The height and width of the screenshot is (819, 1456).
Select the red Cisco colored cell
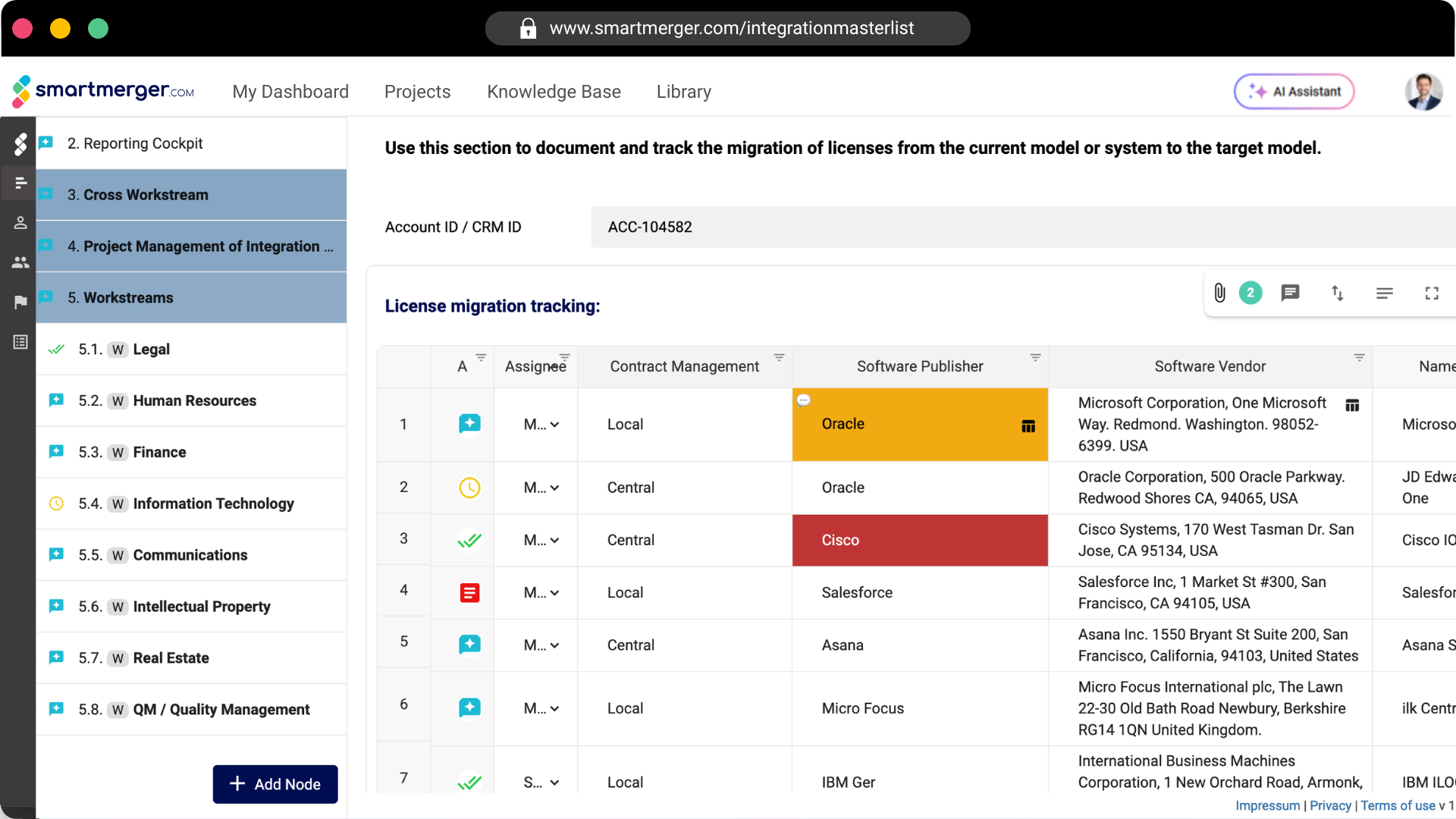coord(919,540)
